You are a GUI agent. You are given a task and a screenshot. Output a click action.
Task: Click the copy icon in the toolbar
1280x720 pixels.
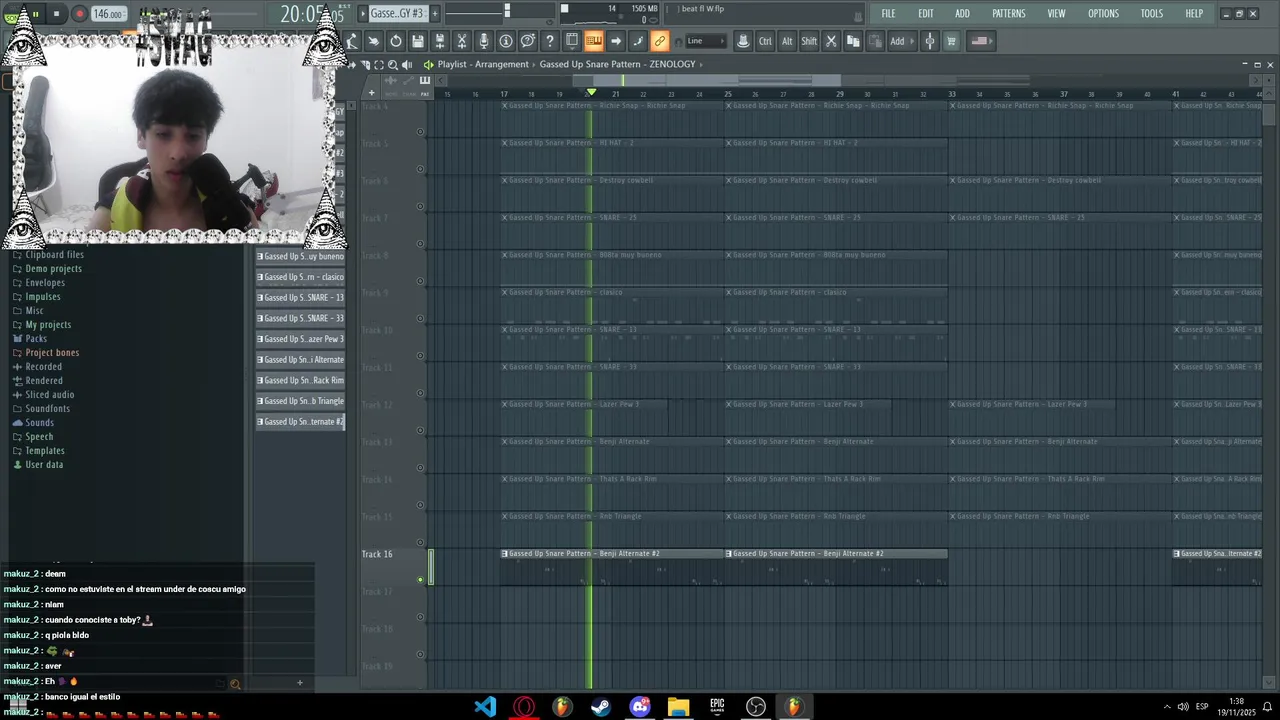pyautogui.click(x=853, y=41)
